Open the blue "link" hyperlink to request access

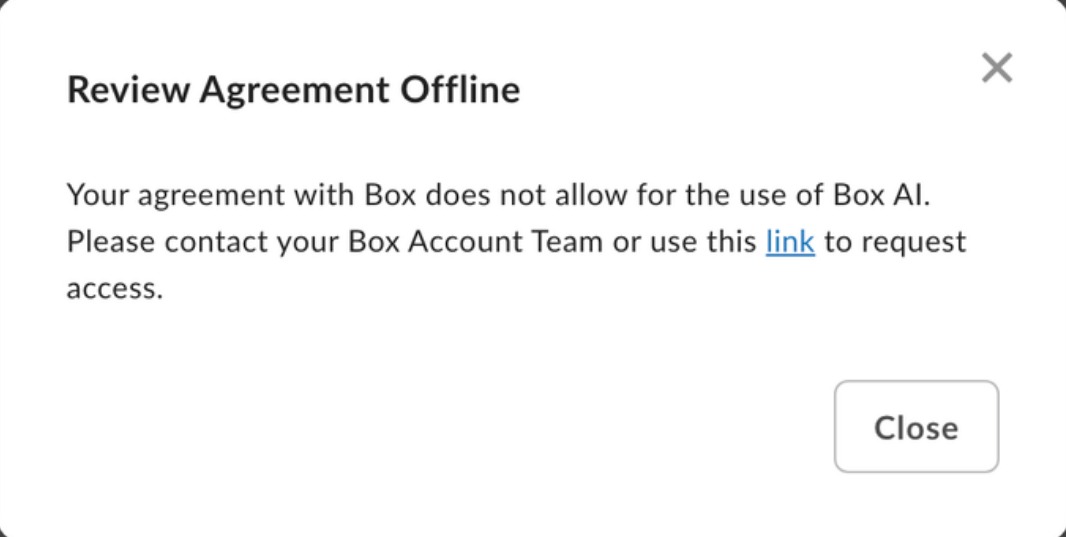[790, 242]
